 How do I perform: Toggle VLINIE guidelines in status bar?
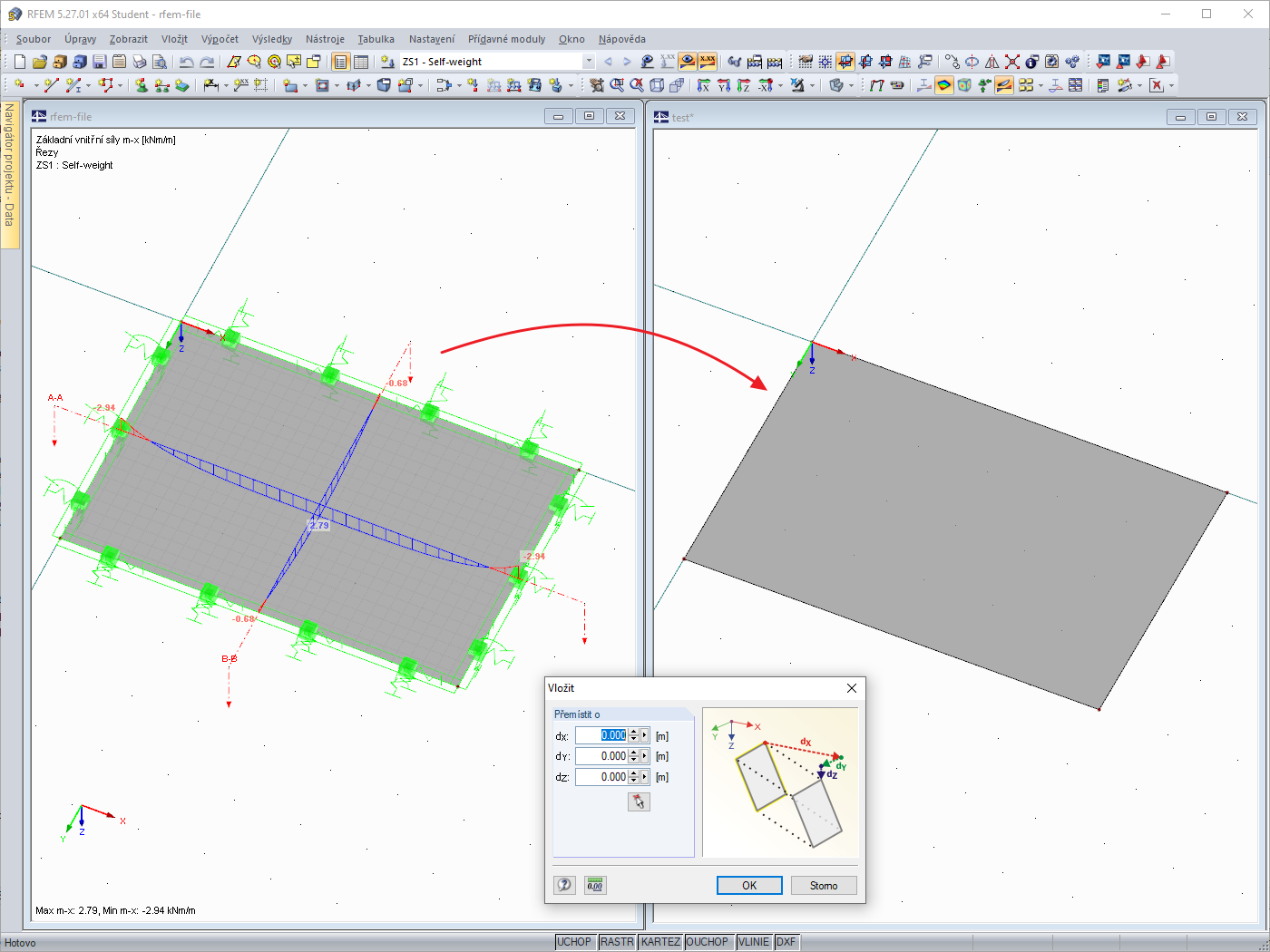point(754,942)
